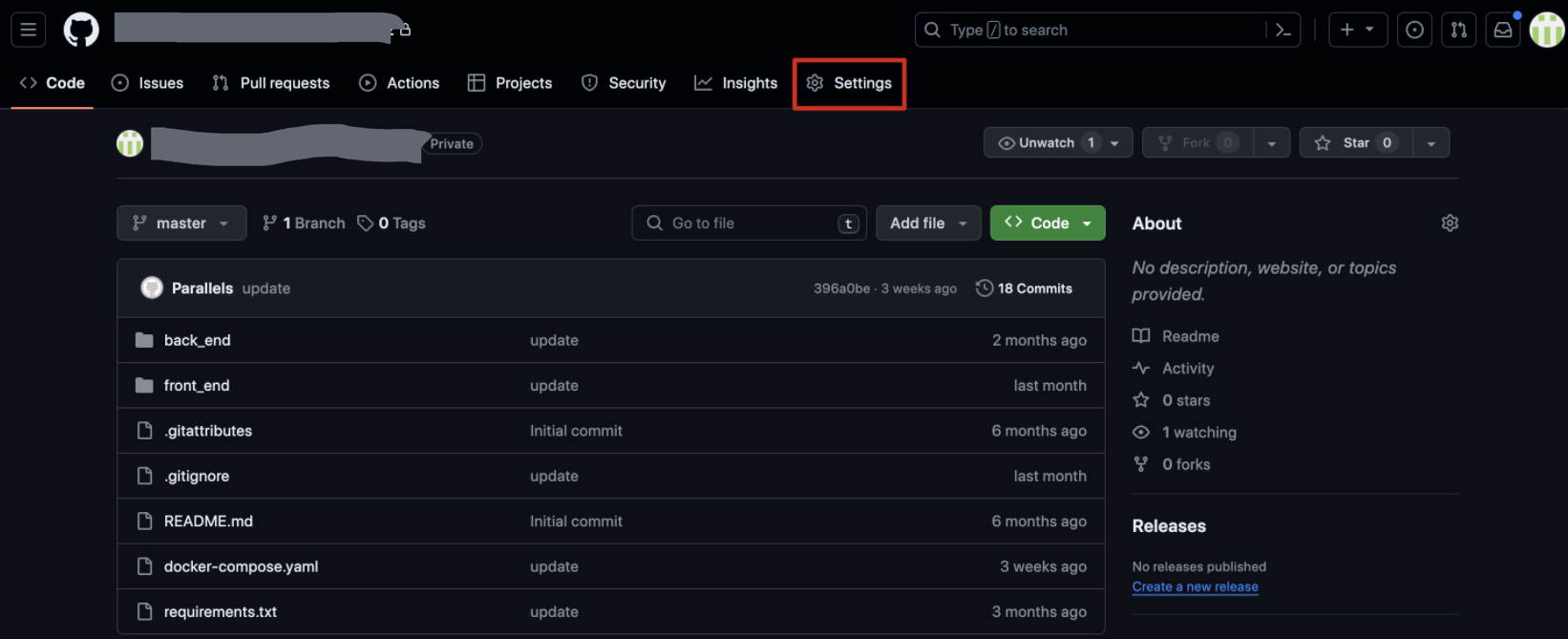
Task: Click Create a new release link
Action: (x=1195, y=587)
